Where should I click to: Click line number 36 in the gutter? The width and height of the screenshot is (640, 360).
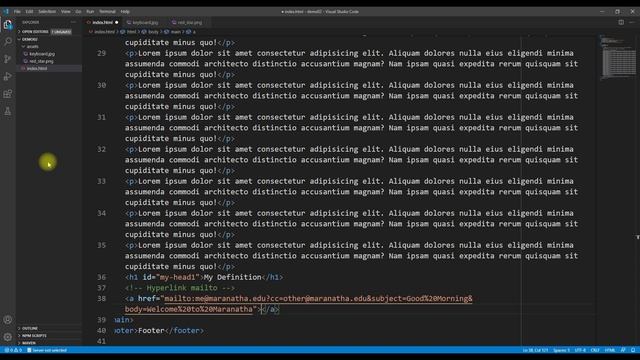click(x=101, y=277)
